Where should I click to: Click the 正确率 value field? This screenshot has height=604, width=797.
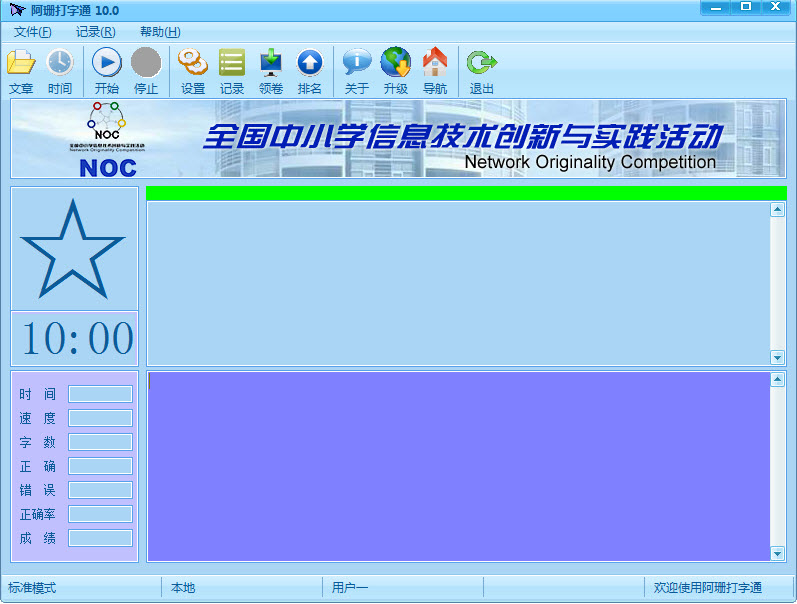(101, 514)
